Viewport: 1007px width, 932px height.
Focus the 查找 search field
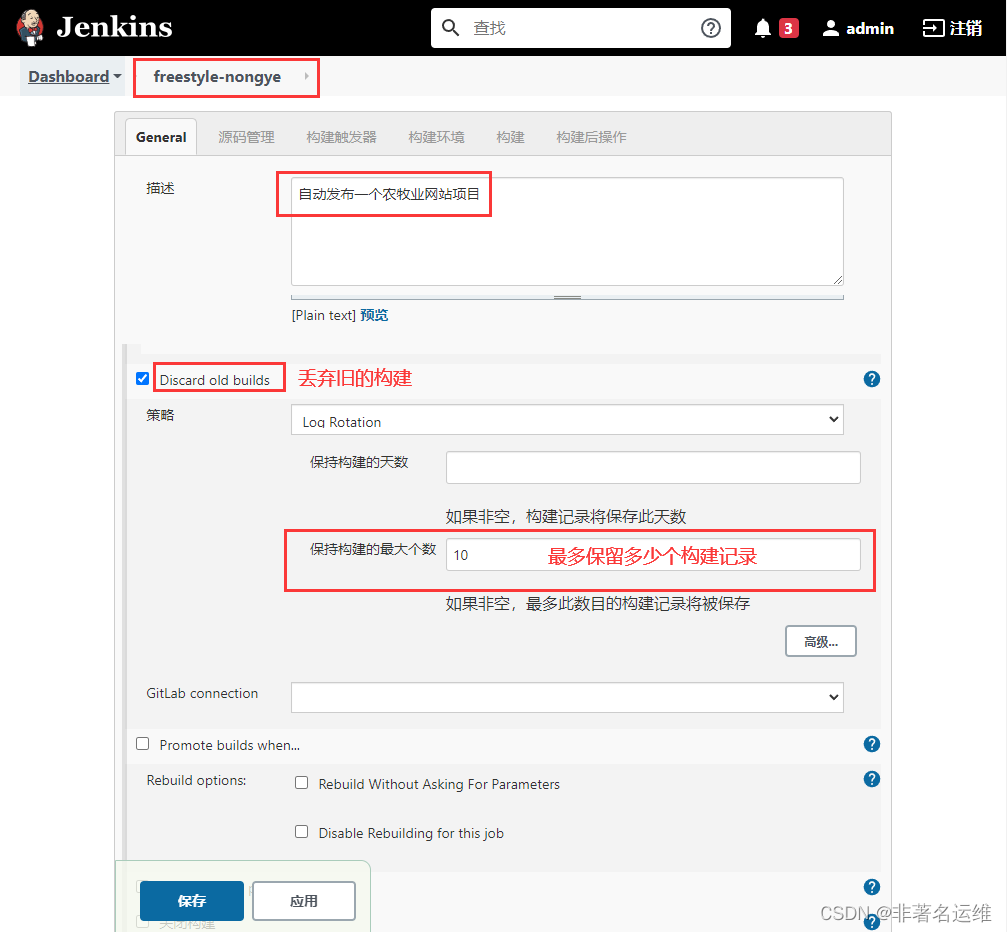pos(581,28)
